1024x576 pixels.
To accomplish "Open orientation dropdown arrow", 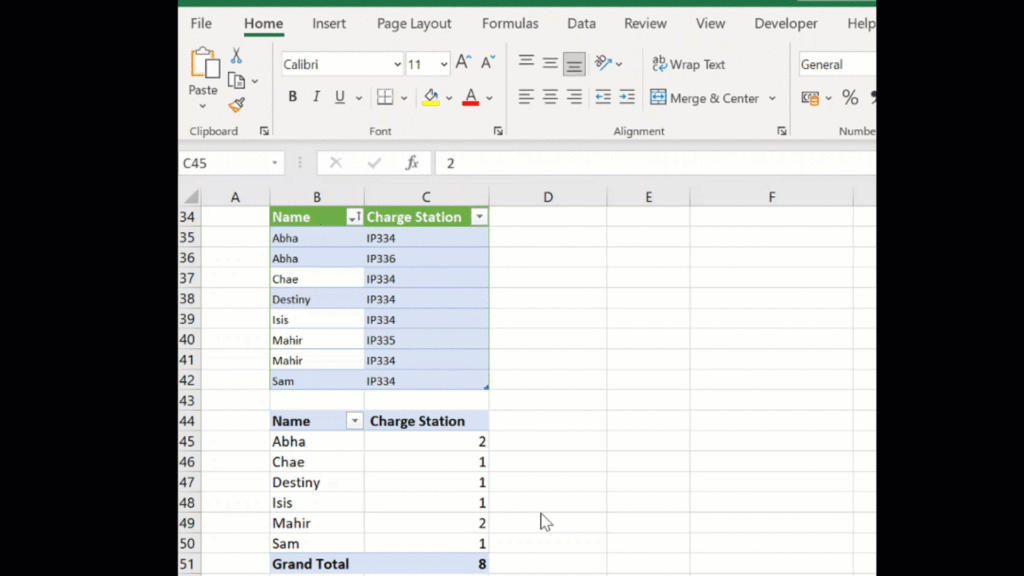I will tap(619, 64).
